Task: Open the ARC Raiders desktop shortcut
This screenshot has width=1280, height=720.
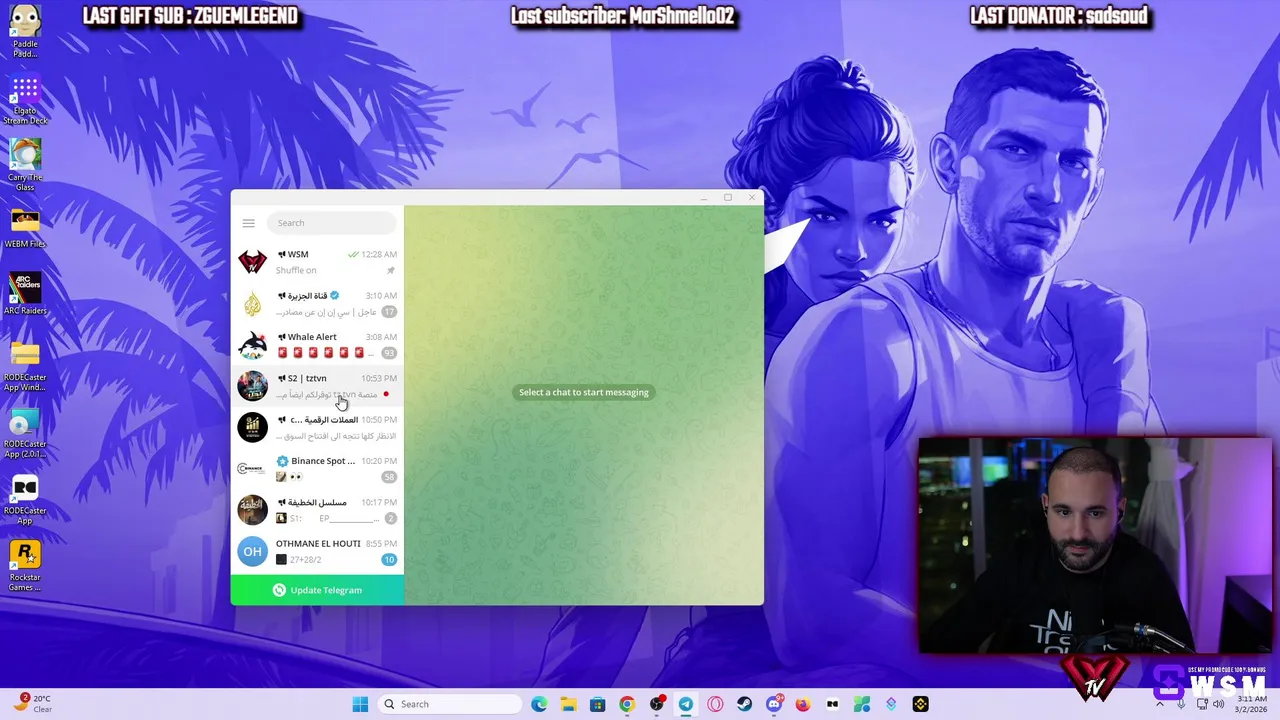Action: [25, 294]
